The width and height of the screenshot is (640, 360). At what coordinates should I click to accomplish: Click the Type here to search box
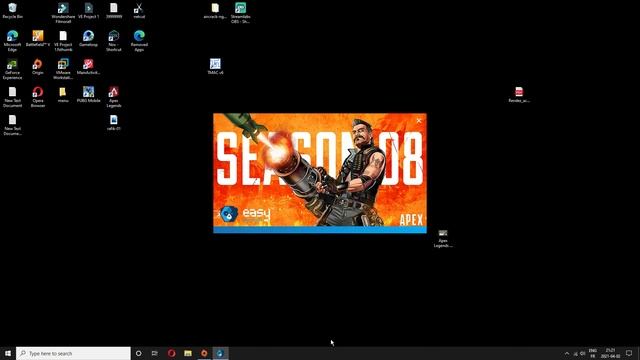coord(73,353)
